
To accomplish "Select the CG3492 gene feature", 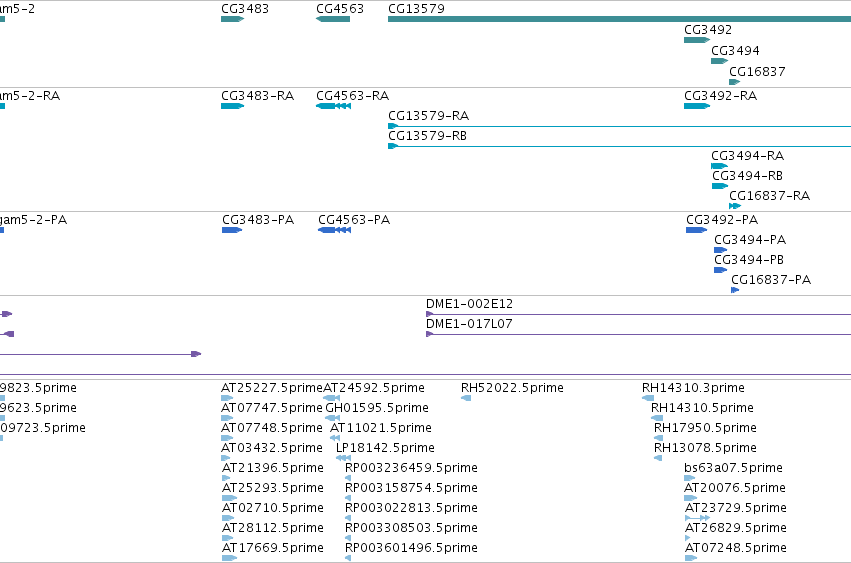I will click(697, 40).
